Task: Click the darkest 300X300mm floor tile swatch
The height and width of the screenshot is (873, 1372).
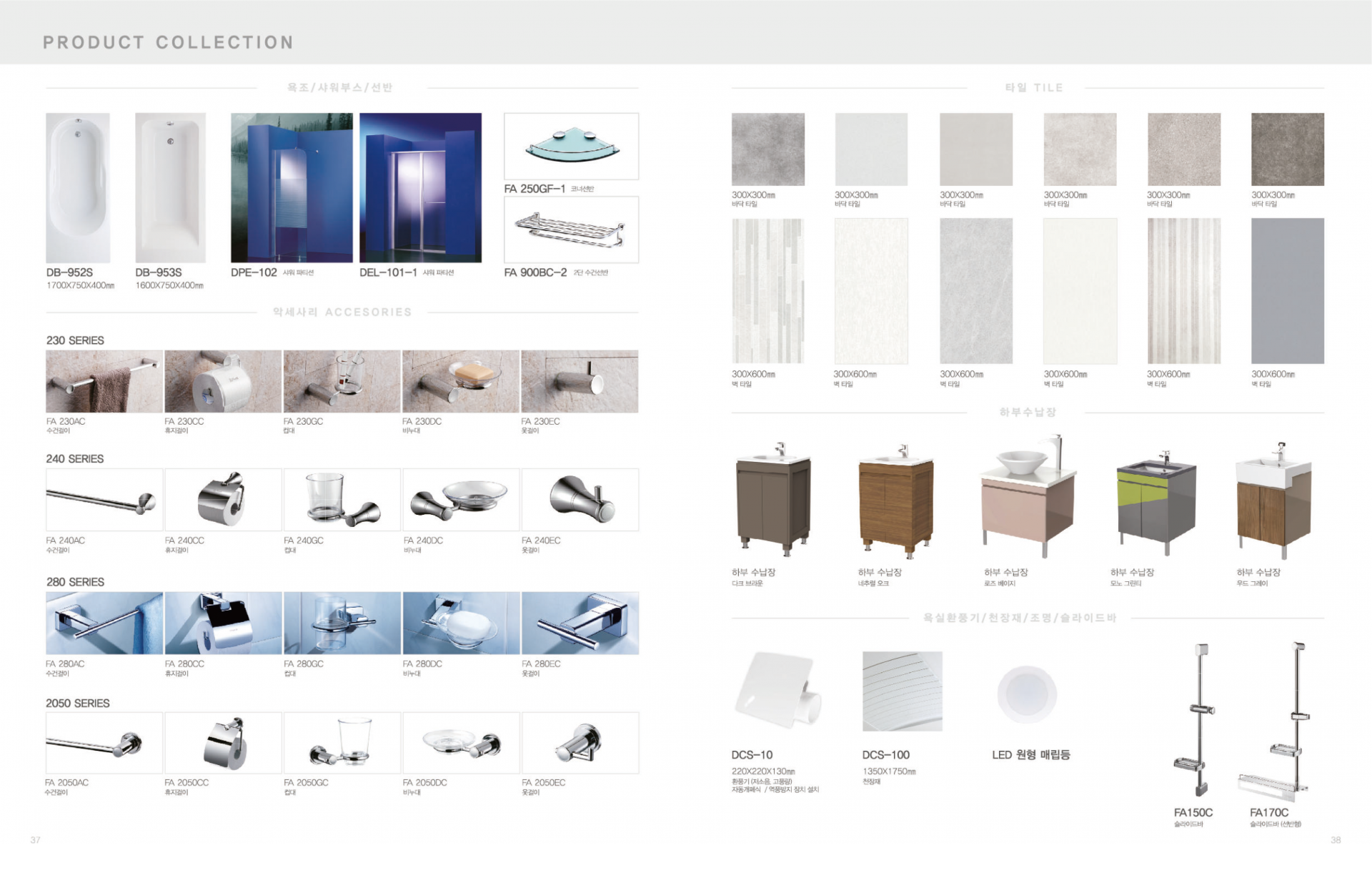Action: coord(1287,149)
